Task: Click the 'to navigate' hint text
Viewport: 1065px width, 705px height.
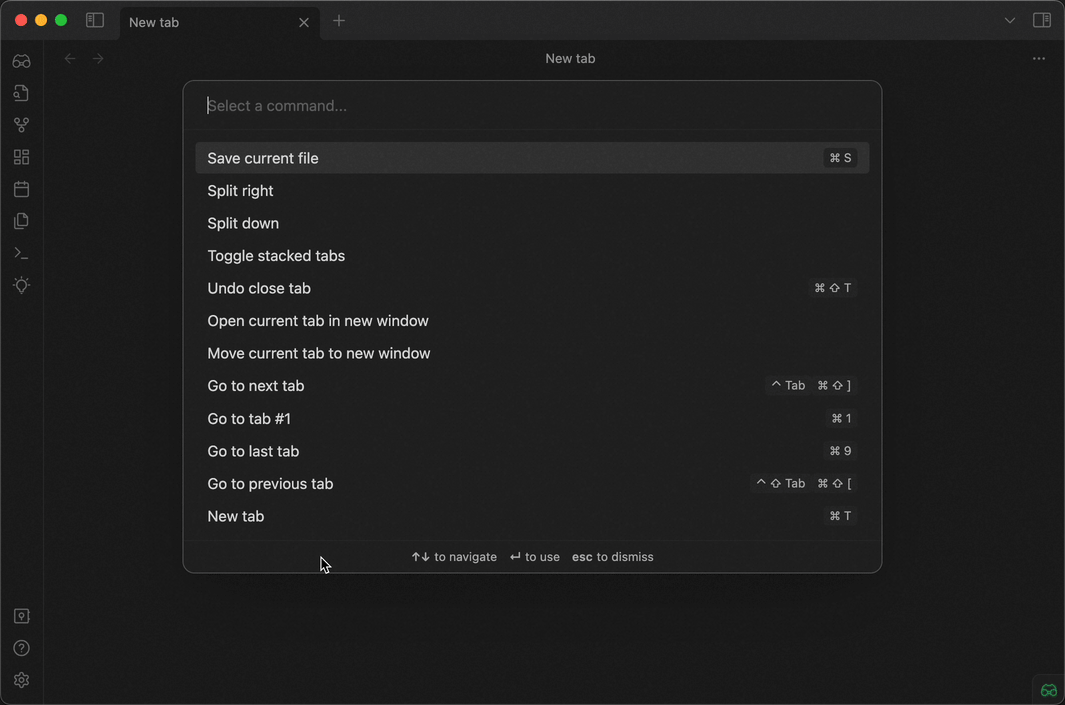Action: 465,557
